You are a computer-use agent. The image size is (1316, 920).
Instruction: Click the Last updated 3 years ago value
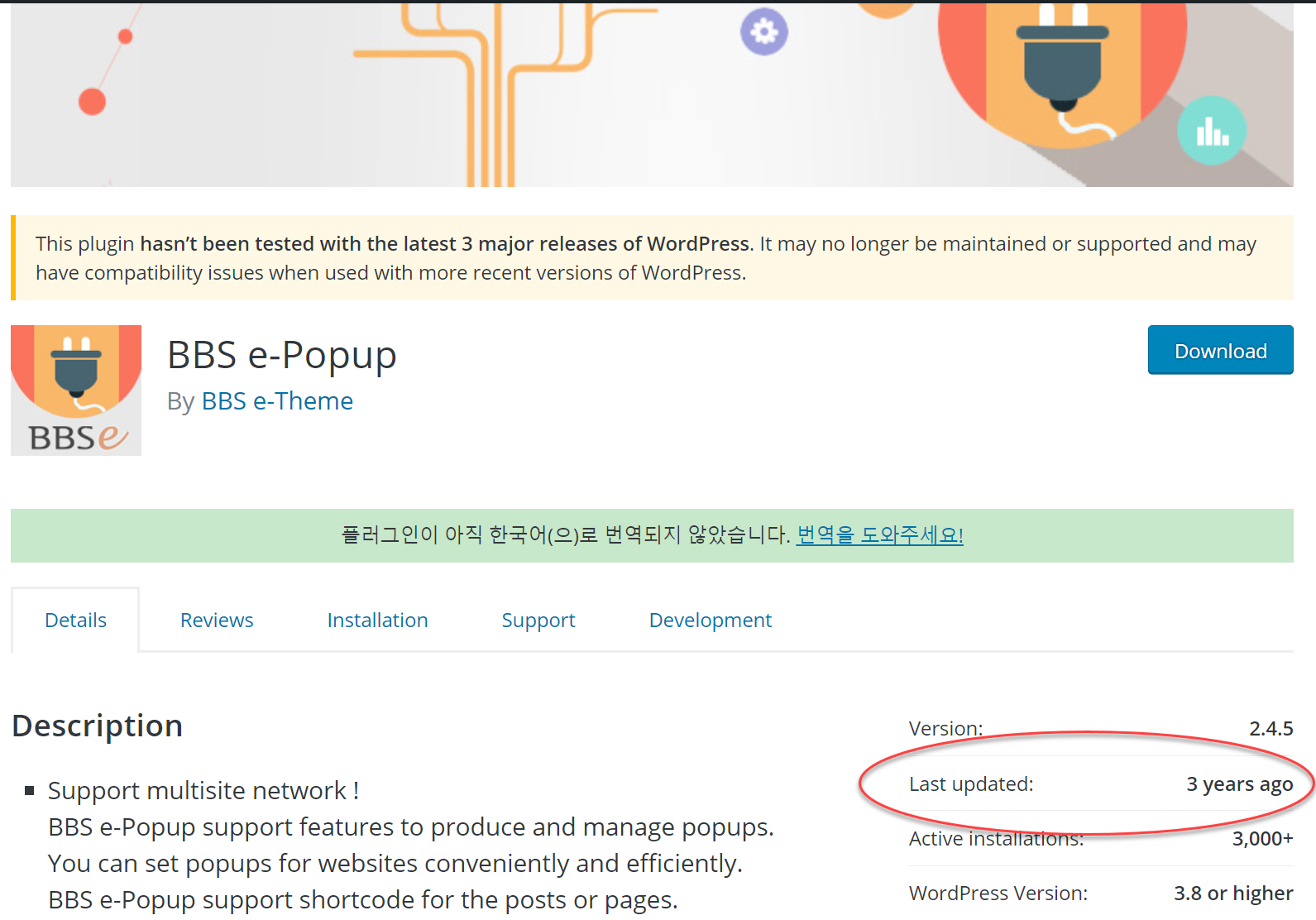click(1239, 784)
